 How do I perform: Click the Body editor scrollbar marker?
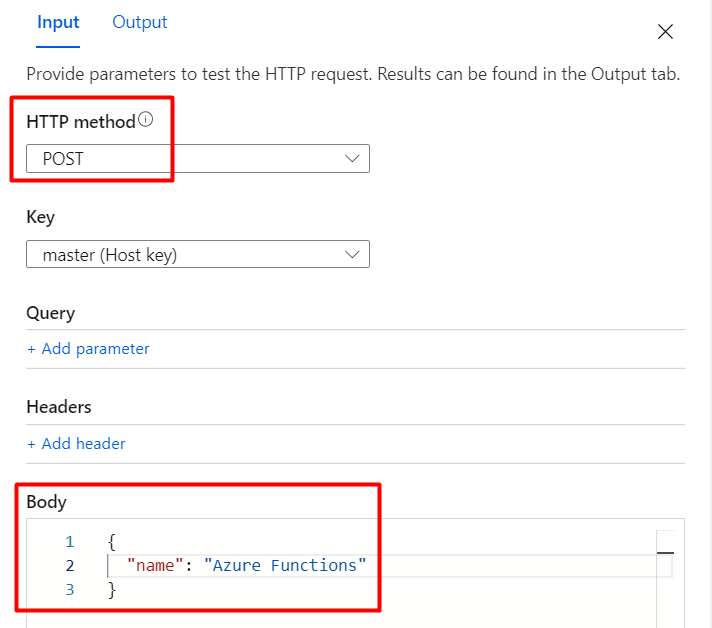click(665, 553)
